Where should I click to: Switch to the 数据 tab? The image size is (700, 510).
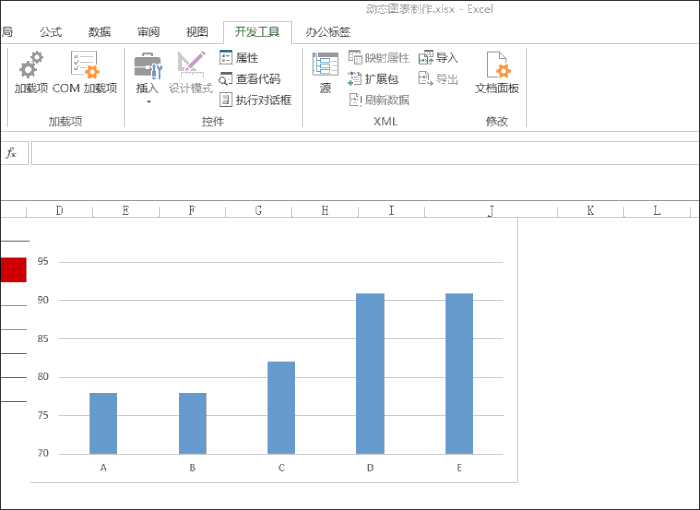pyautogui.click(x=99, y=32)
